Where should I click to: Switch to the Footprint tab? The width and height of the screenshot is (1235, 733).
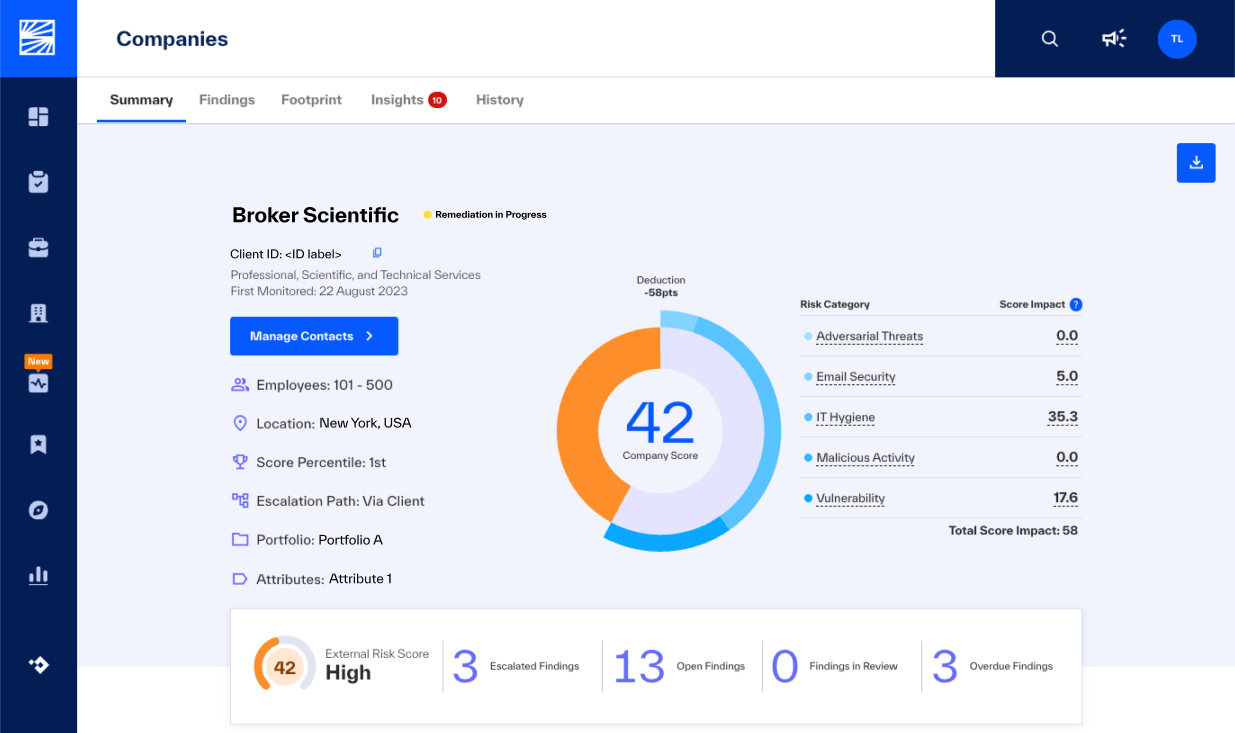pyautogui.click(x=311, y=100)
